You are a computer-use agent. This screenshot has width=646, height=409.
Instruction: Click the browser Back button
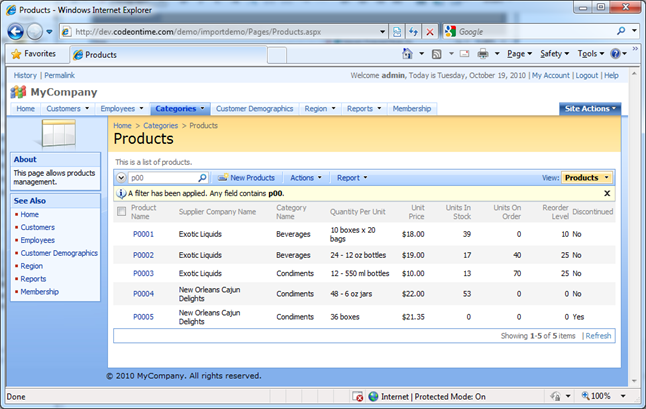[18, 31]
